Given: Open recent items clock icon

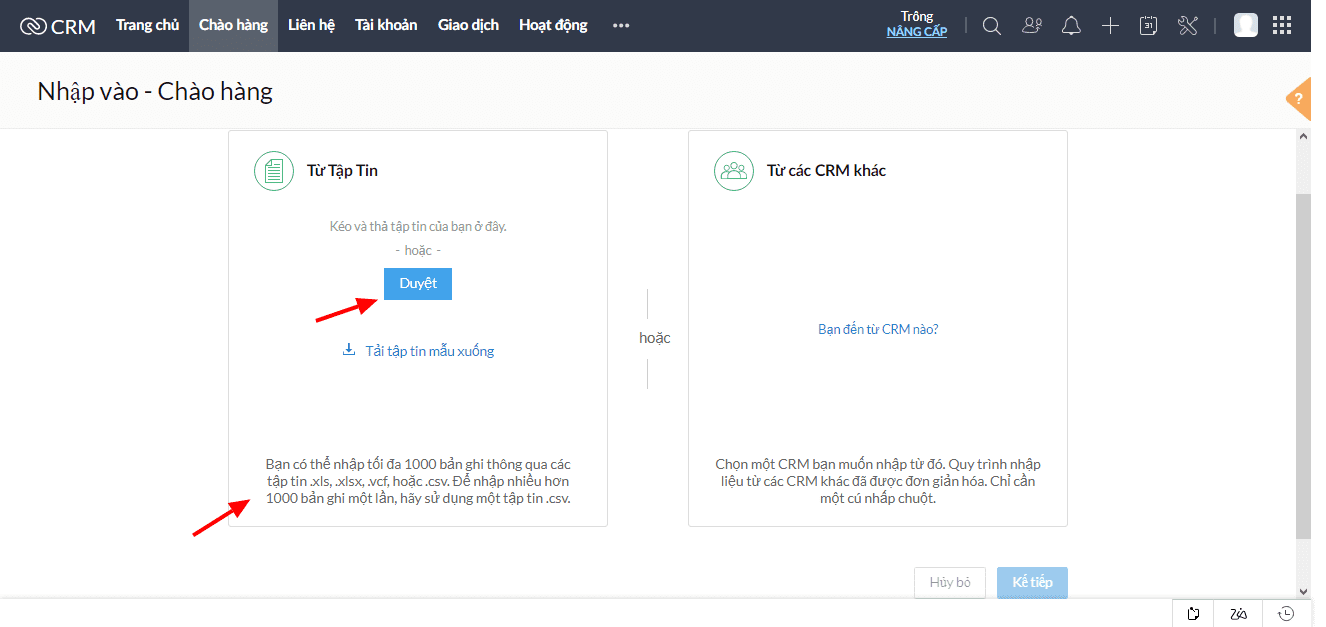Looking at the screenshot, I should (x=1287, y=613).
